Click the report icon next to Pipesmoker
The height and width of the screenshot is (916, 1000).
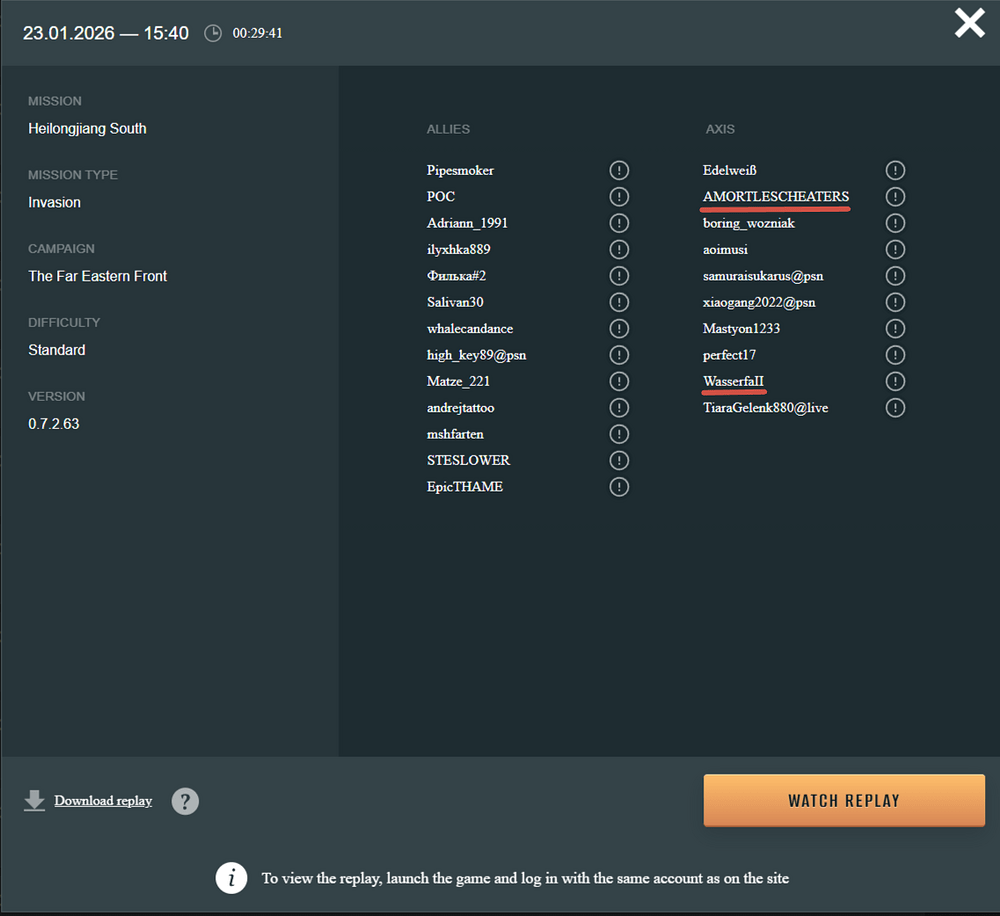pyautogui.click(x=619, y=170)
